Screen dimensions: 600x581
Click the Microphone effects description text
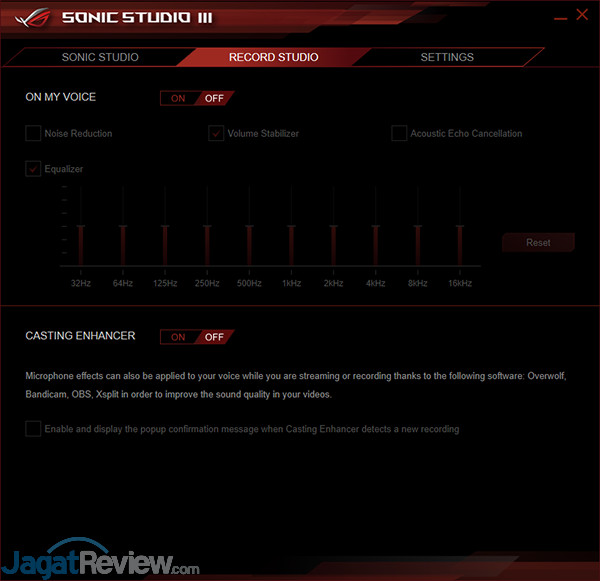click(296, 385)
